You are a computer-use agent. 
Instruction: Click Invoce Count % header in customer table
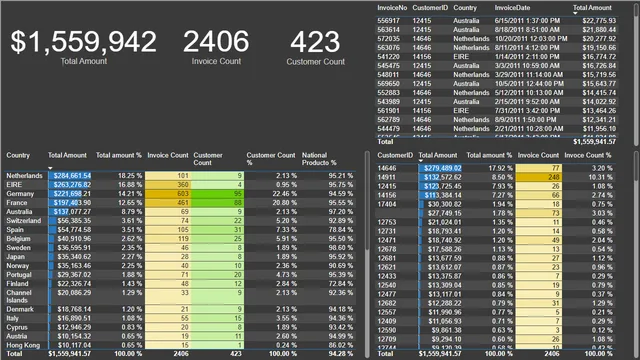pyautogui.click(x=587, y=155)
